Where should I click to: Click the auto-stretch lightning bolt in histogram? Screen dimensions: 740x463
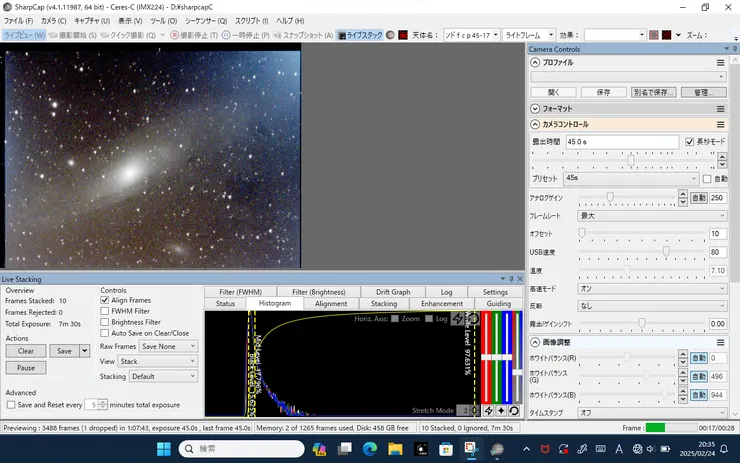(x=458, y=319)
